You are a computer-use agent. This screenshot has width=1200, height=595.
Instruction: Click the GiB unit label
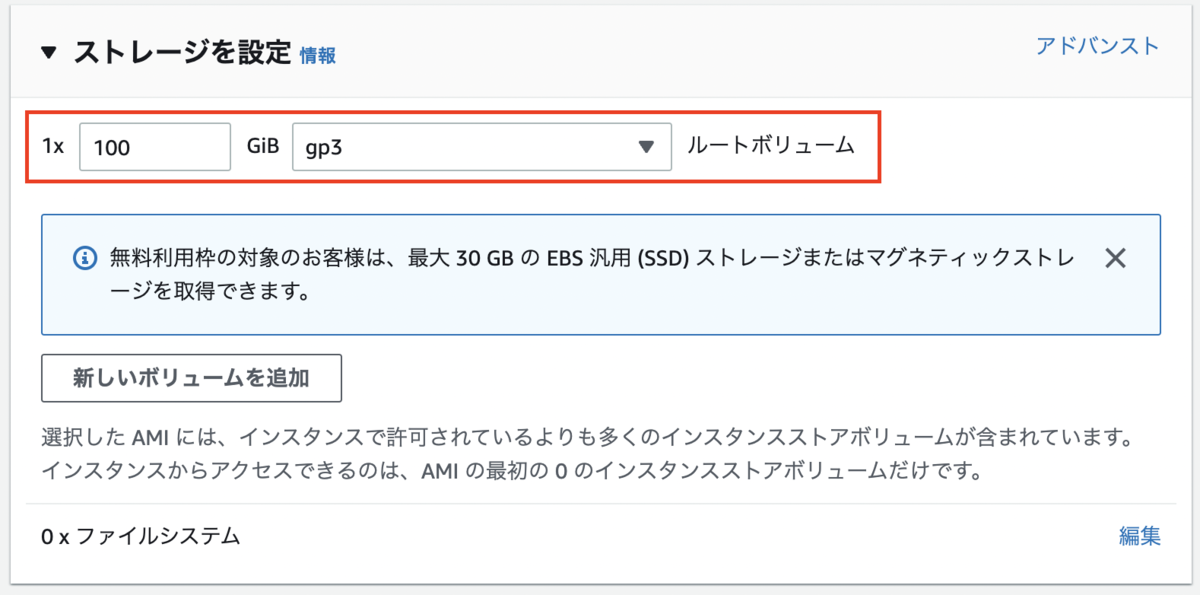click(x=262, y=146)
